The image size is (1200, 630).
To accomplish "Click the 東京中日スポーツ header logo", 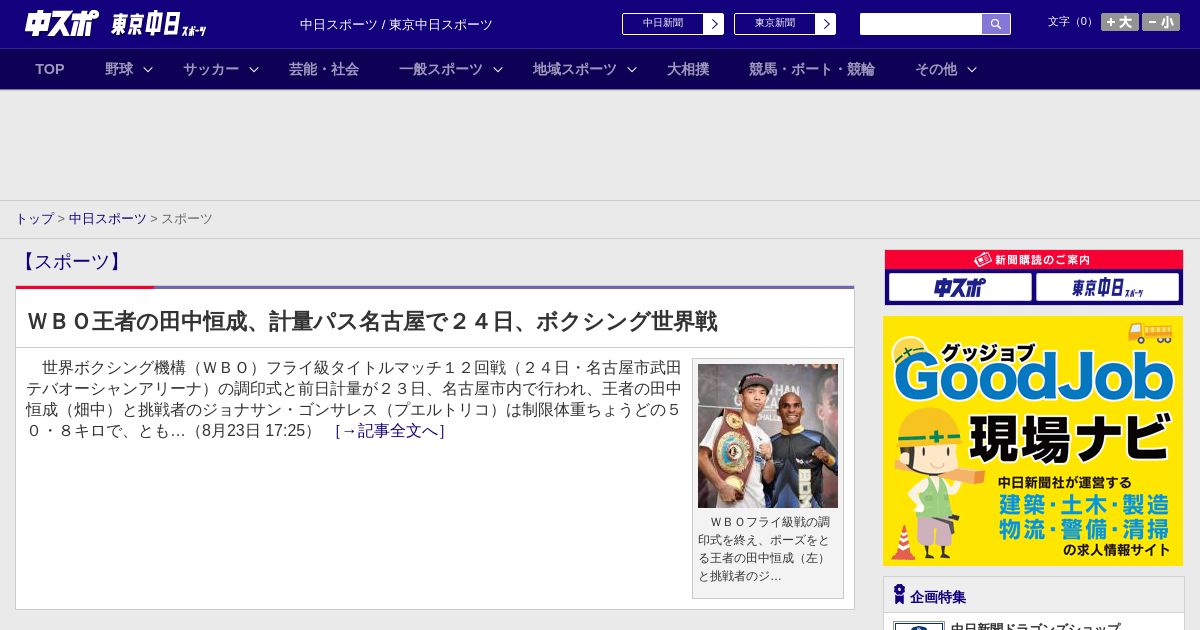I will pos(159,25).
